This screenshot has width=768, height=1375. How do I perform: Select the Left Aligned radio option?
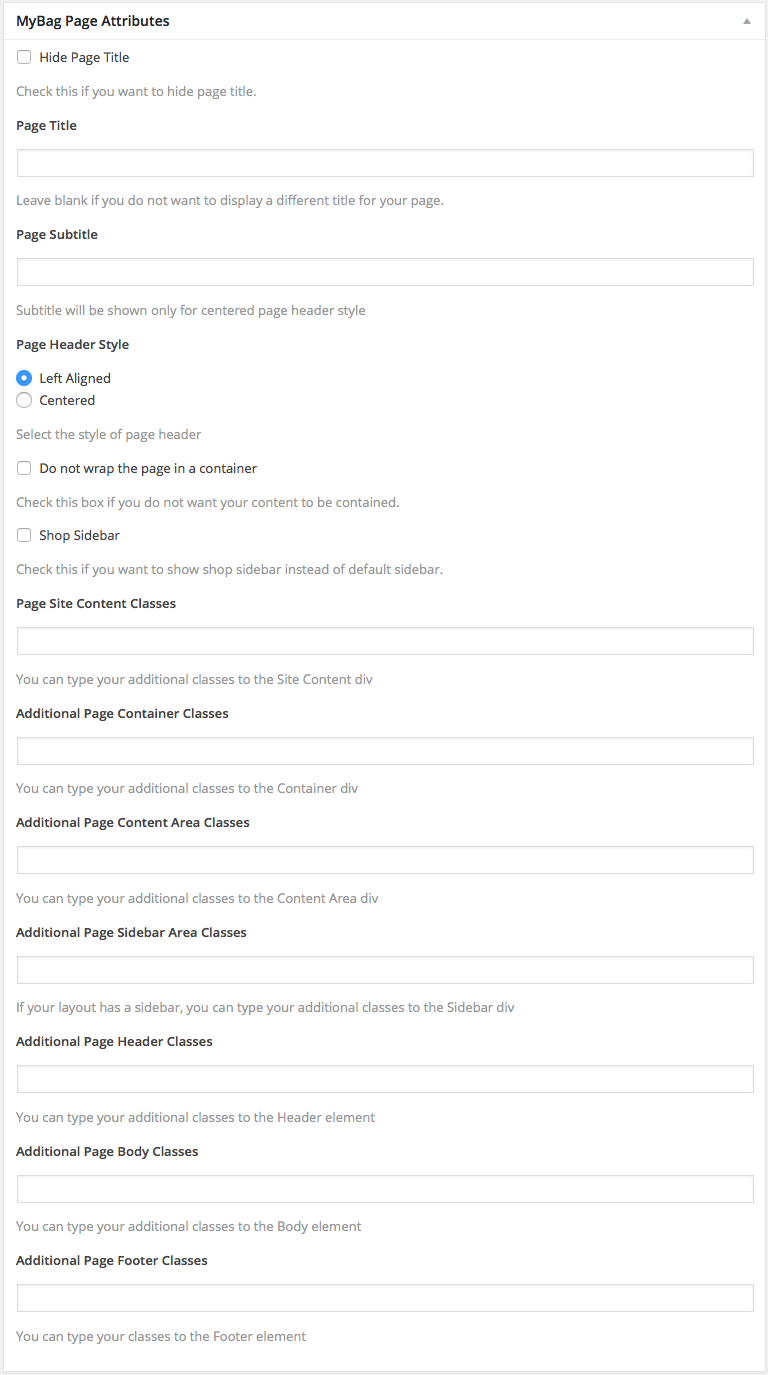coord(24,378)
